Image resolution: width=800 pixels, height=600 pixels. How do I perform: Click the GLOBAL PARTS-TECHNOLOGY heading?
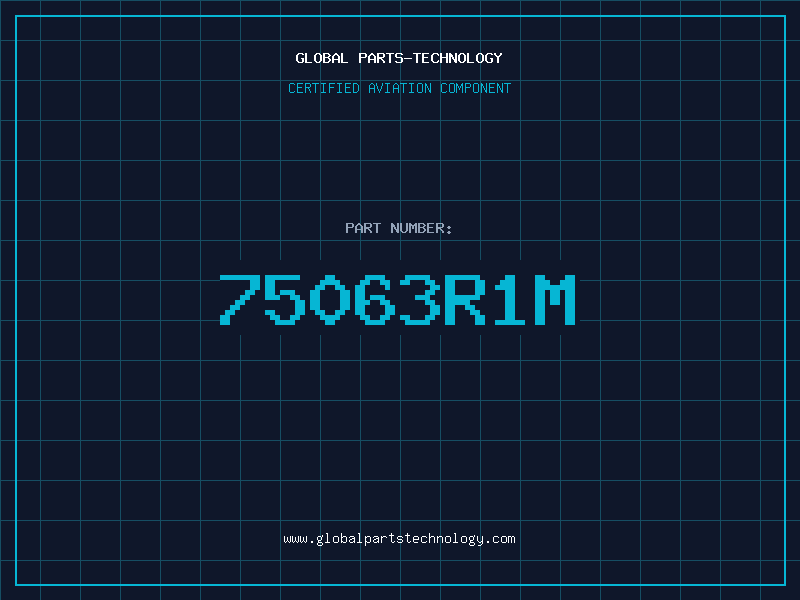coord(399,58)
